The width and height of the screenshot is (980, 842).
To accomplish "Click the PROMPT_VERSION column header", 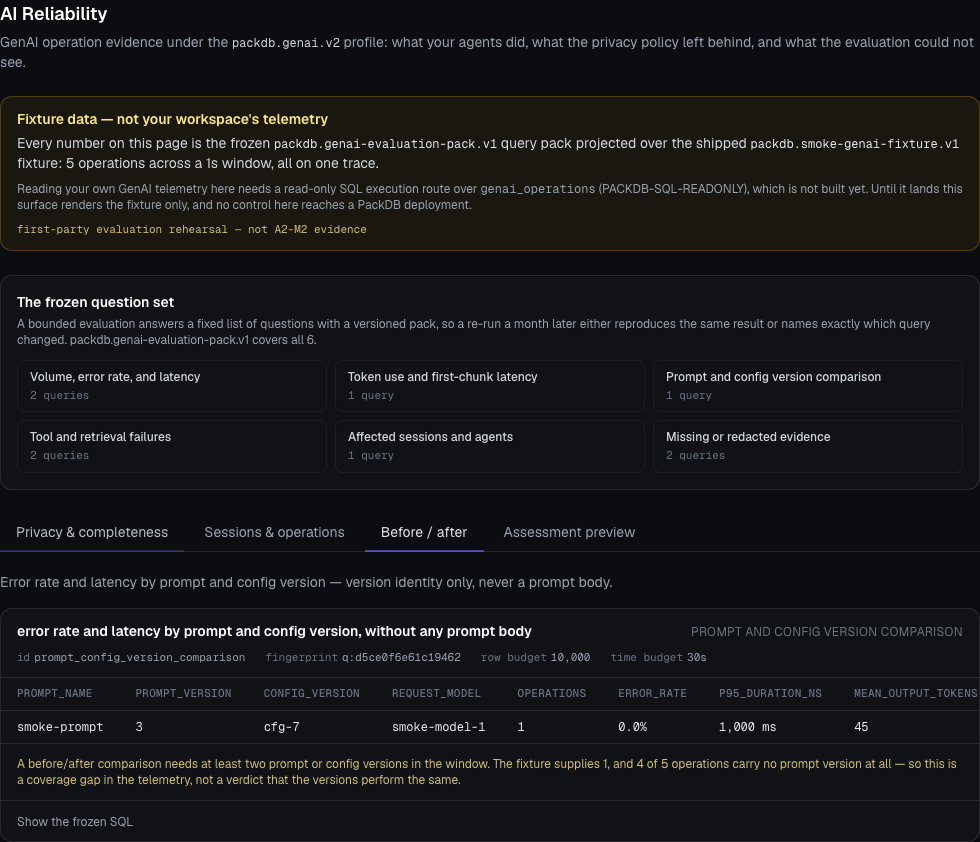I will point(183,693).
